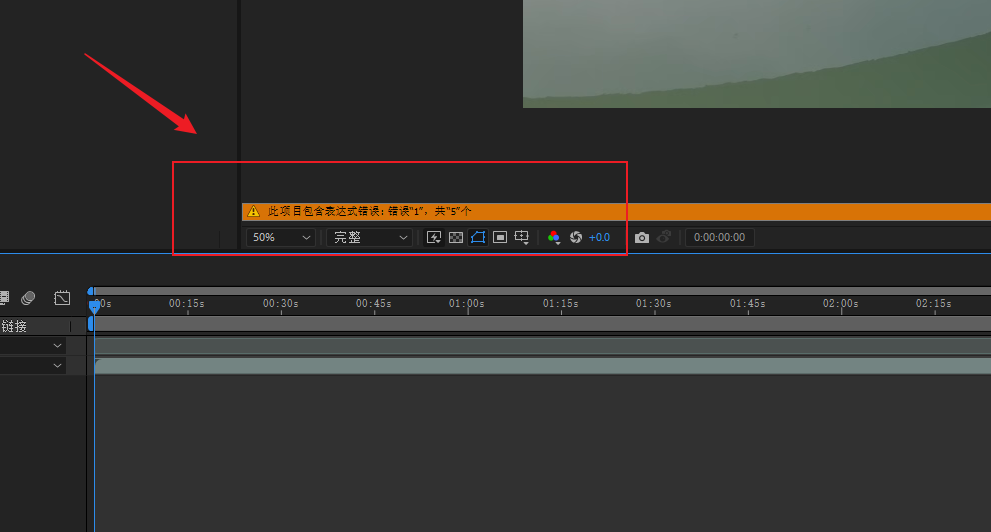991x532 pixels.
Task: Click the 01:00s mark on time ruler
Action: click(466, 304)
